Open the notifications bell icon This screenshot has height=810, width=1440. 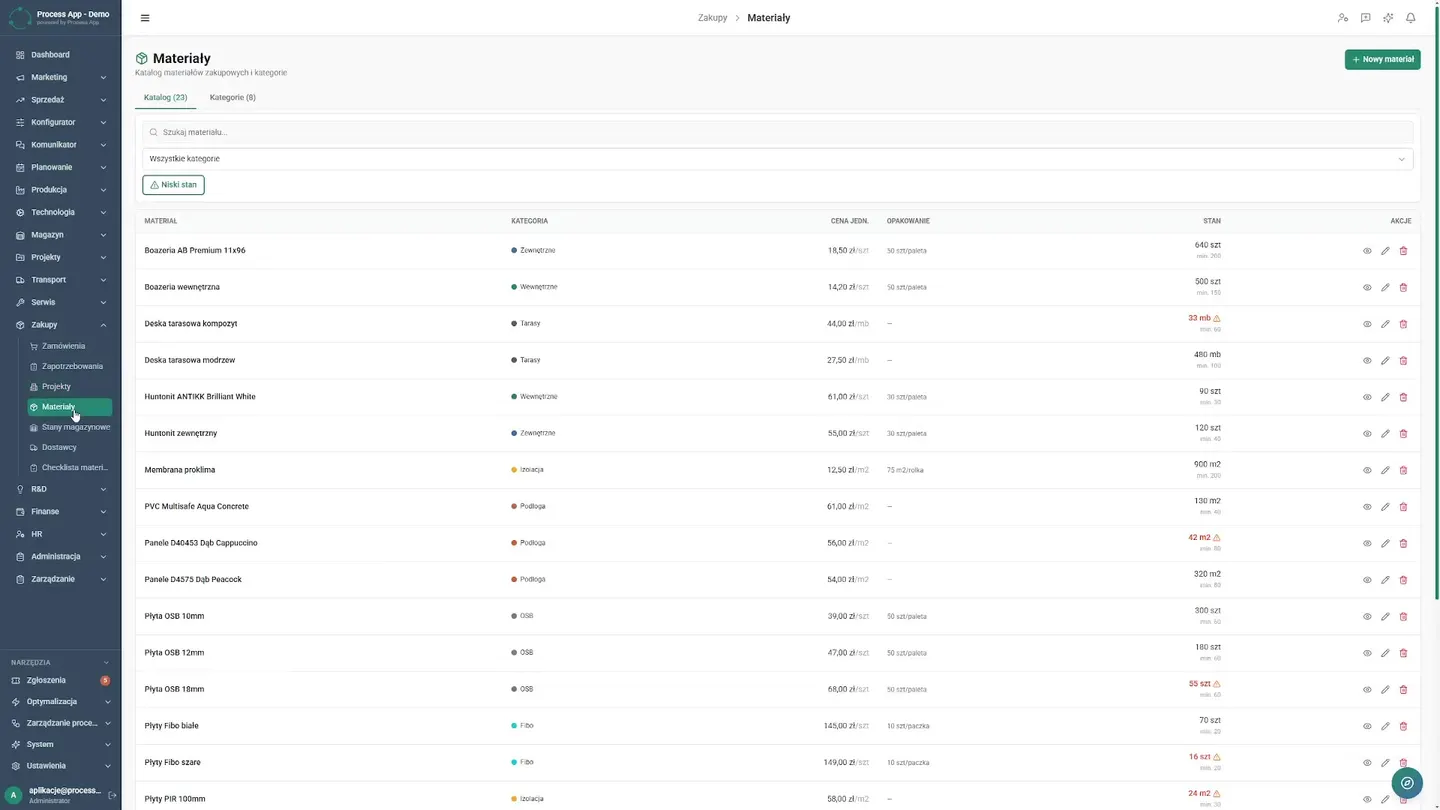[1411, 18]
